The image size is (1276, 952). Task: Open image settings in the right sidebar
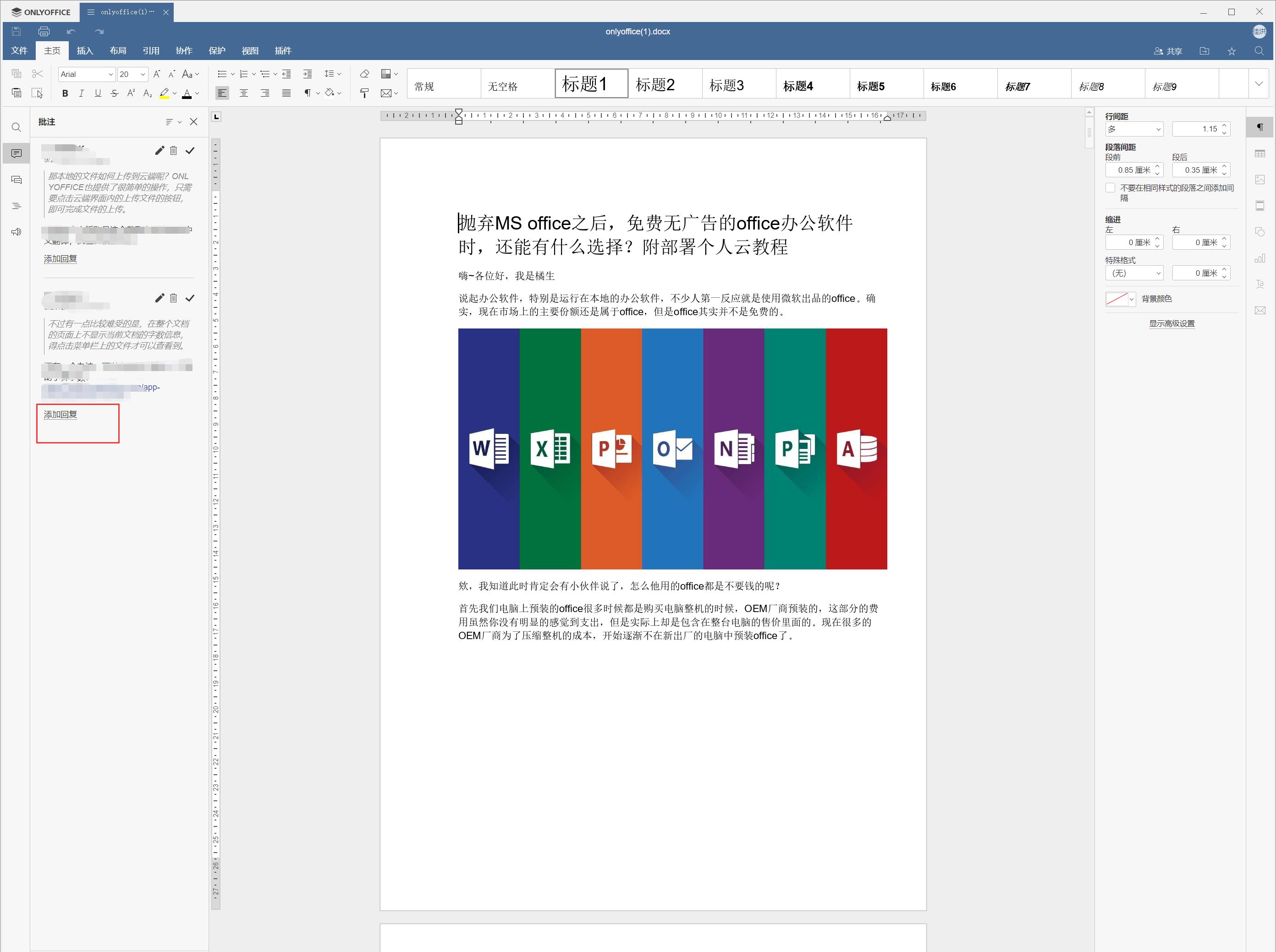tap(1260, 179)
